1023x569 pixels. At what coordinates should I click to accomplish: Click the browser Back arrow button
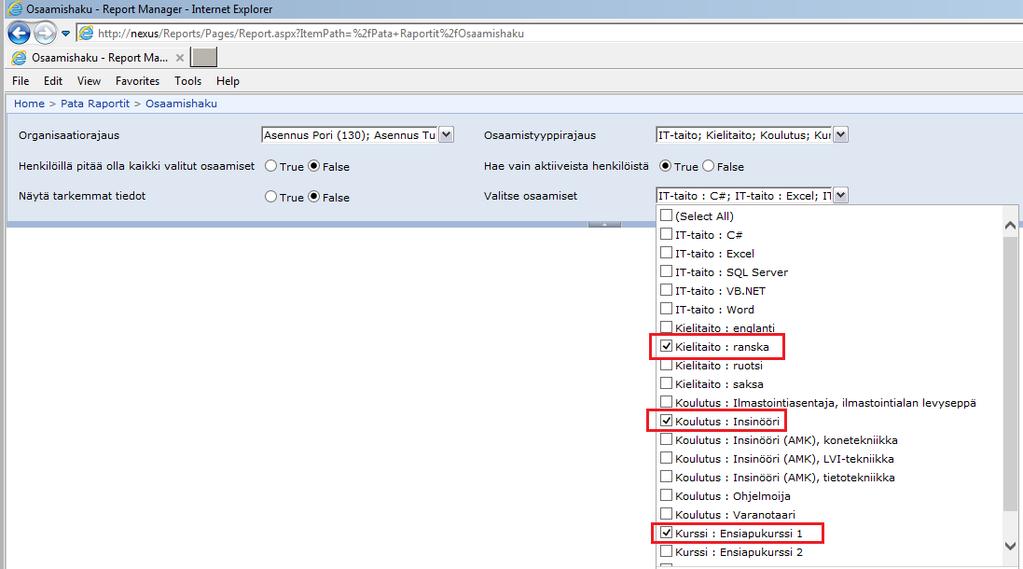19,33
